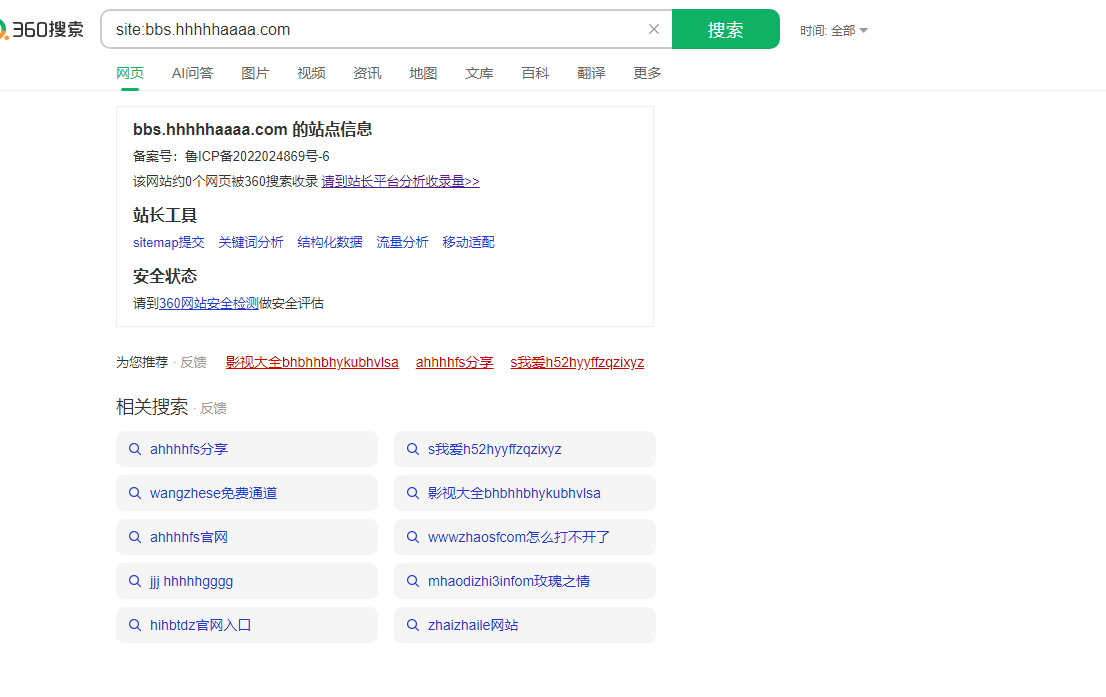1106x697 pixels.
Task: Clear the search box with the X icon
Action: click(654, 29)
